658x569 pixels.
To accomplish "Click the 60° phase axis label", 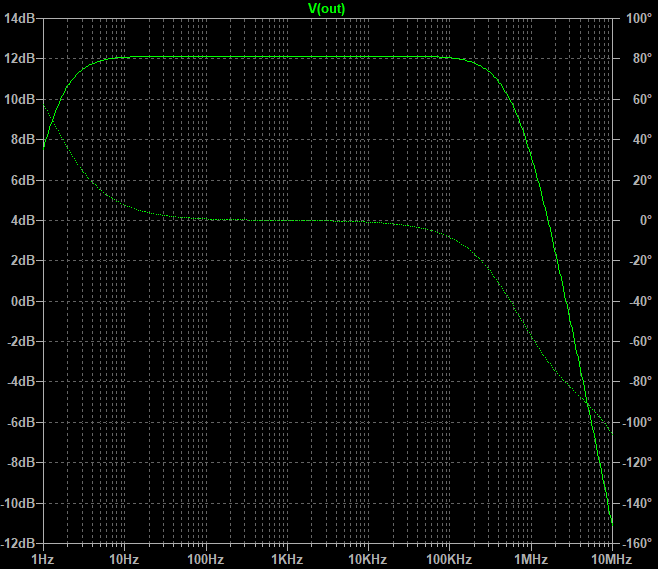I will tap(642, 99).
